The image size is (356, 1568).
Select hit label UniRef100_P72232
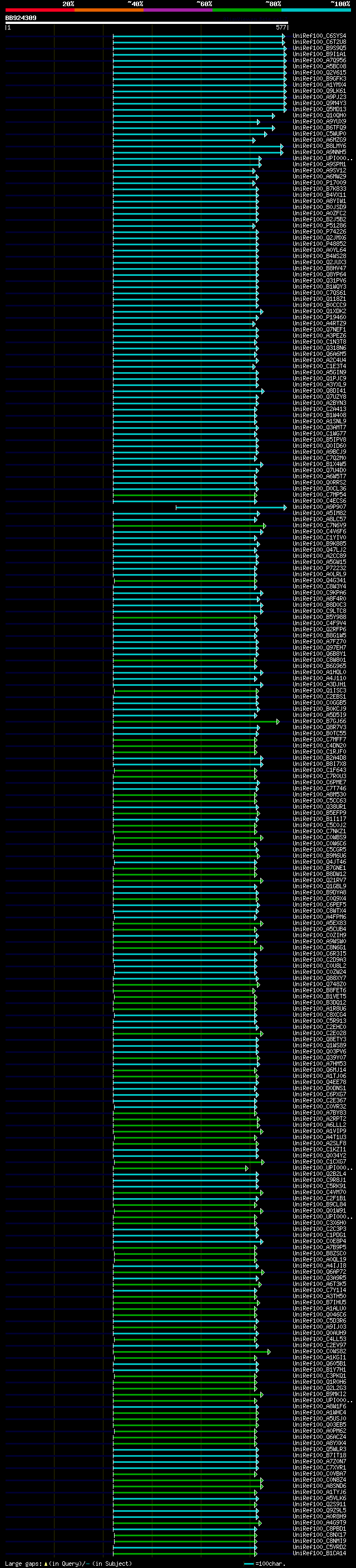coord(319,568)
